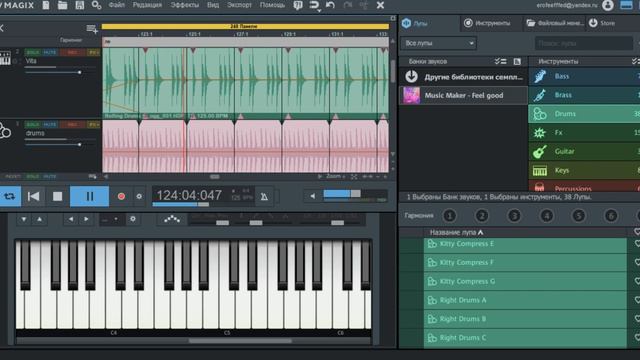
Task: Select the 'Music Maker - Feel good' sound bank
Action: (463, 96)
